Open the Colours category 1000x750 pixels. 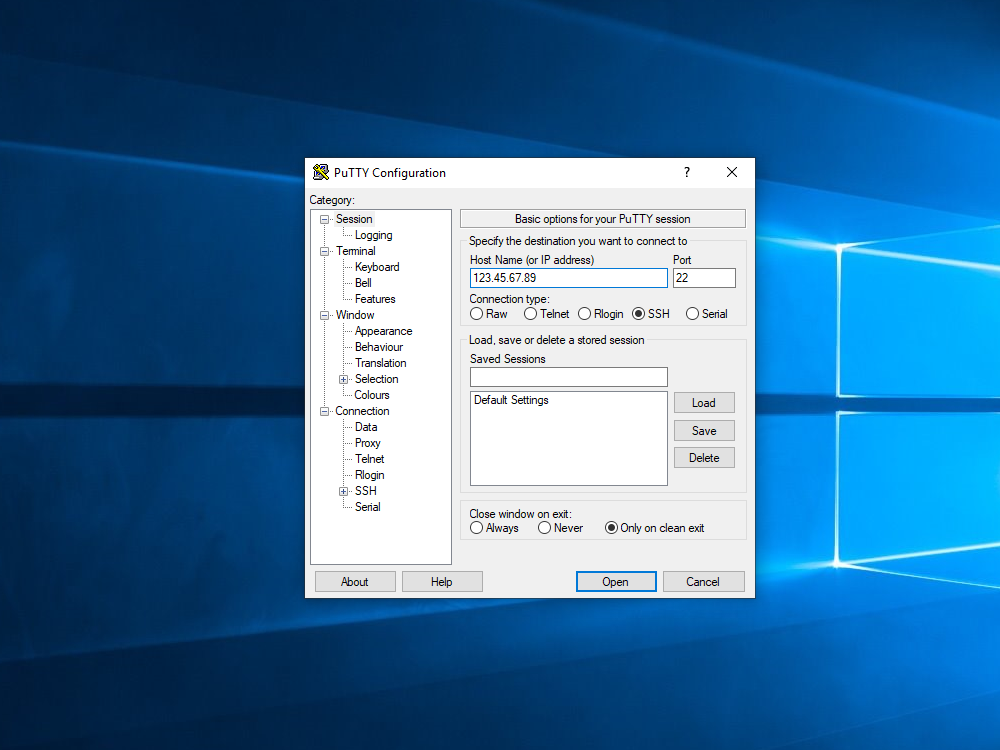pyautogui.click(x=372, y=395)
